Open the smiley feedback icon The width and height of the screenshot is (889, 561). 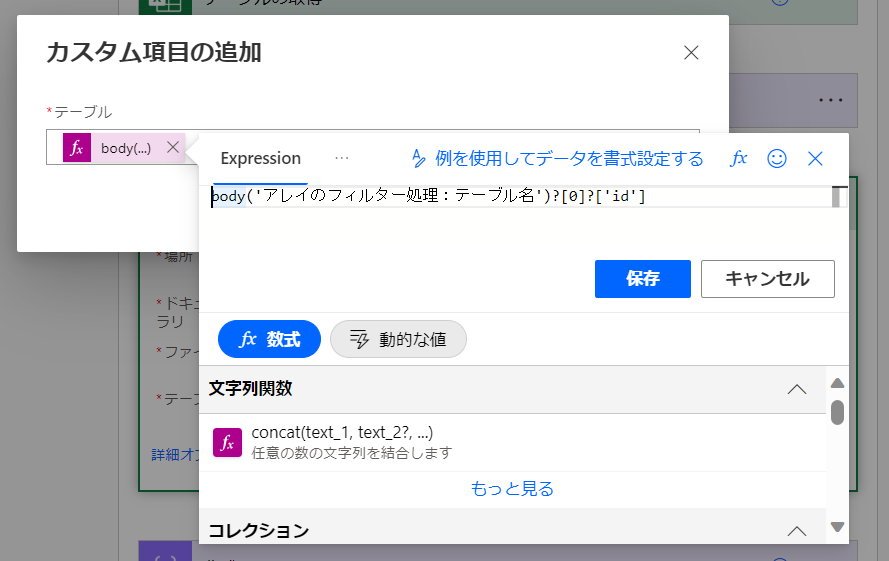tap(777, 158)
